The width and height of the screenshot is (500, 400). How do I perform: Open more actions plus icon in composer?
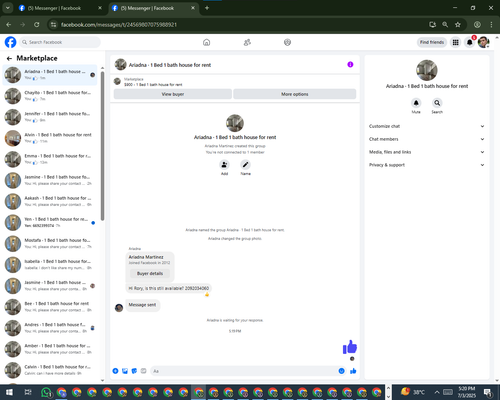pyautogui.click(x=115, y=371)
